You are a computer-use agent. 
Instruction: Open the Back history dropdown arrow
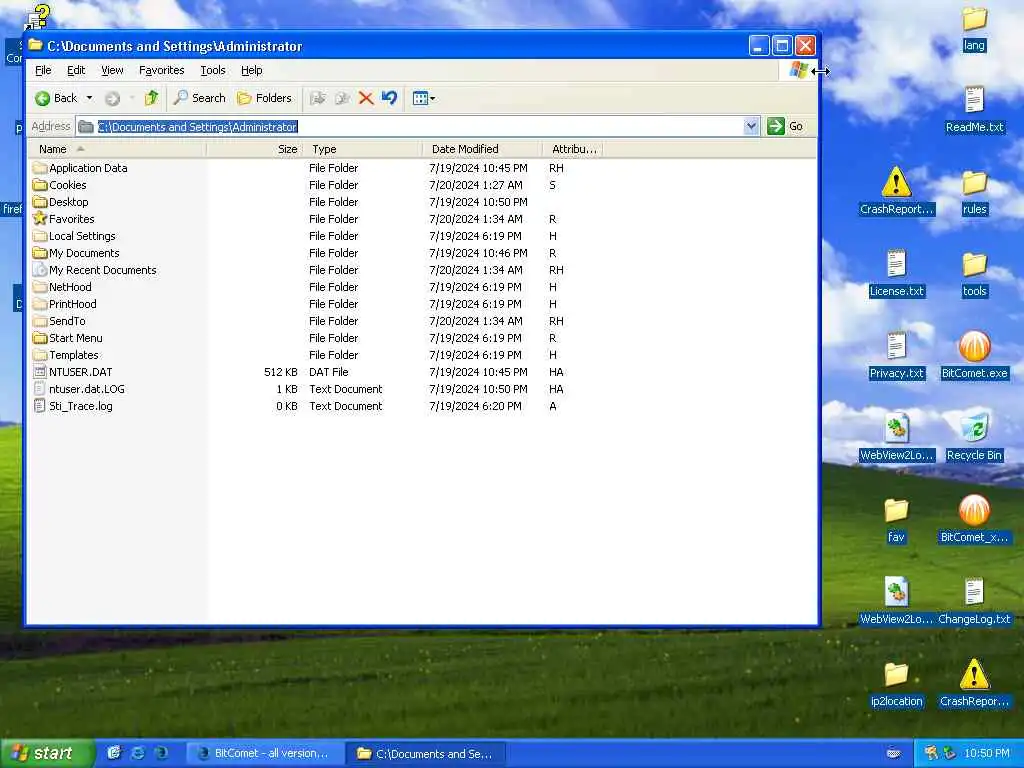pyautogui.click(x=89, y=98)
